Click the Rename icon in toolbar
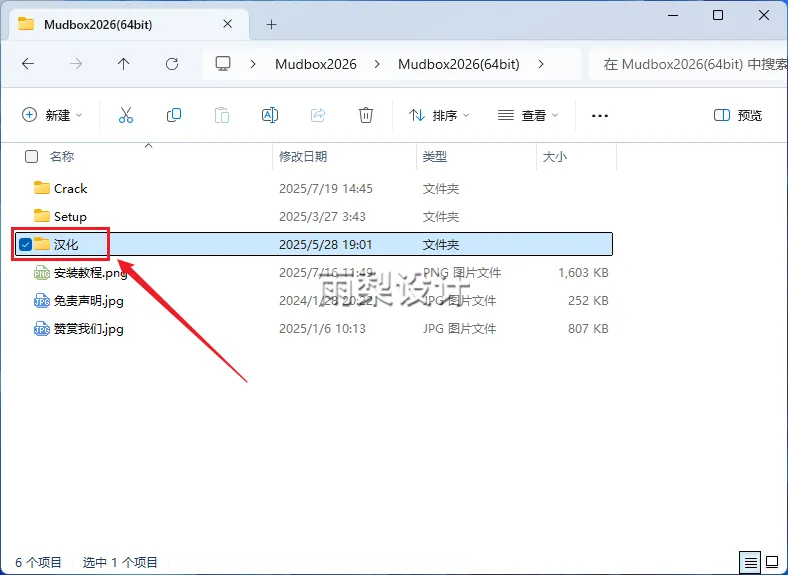This screenshot has width=788, height=575. (270, 115)
